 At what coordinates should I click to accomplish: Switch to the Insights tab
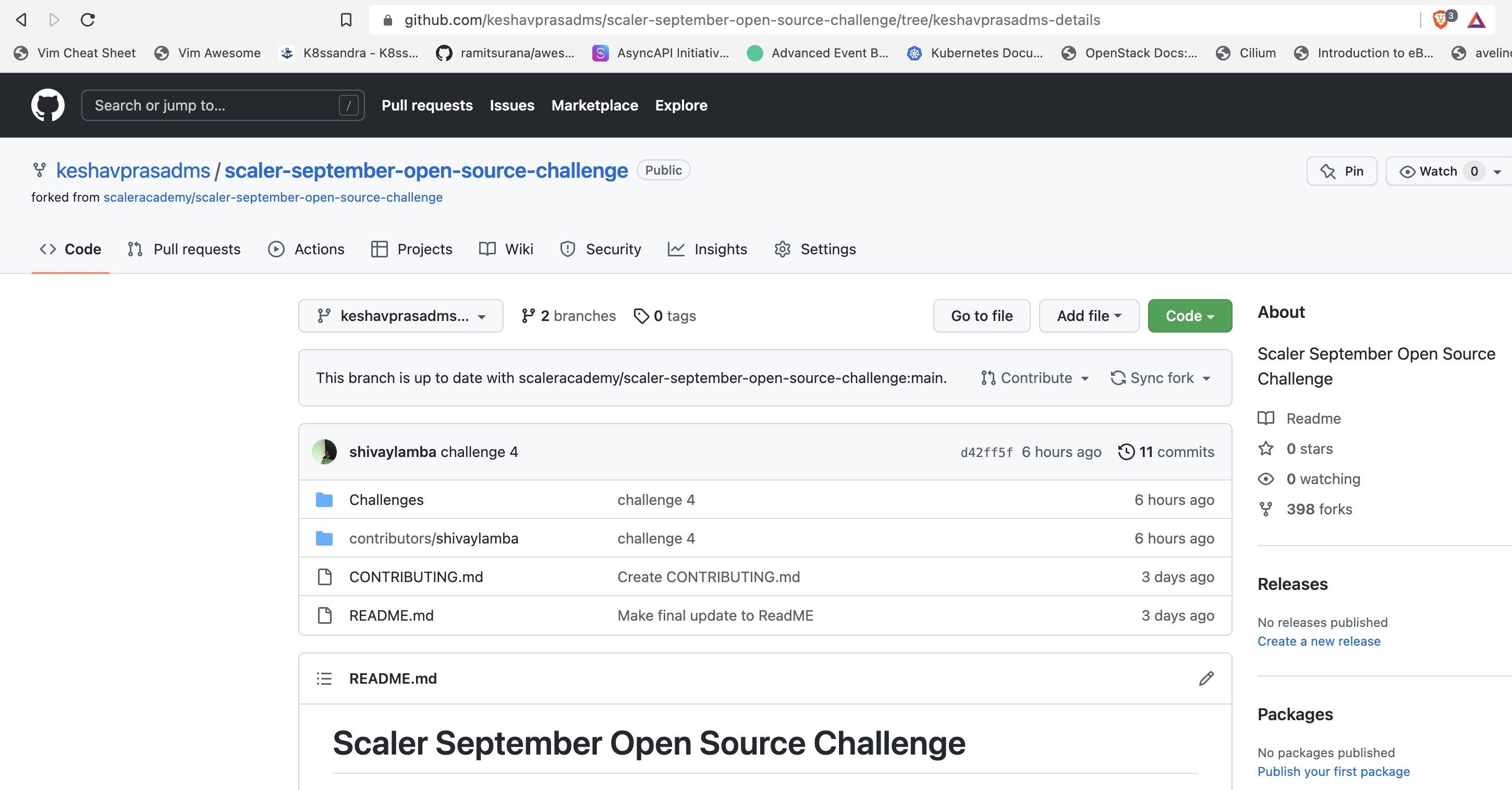click(x=708, y=249)
